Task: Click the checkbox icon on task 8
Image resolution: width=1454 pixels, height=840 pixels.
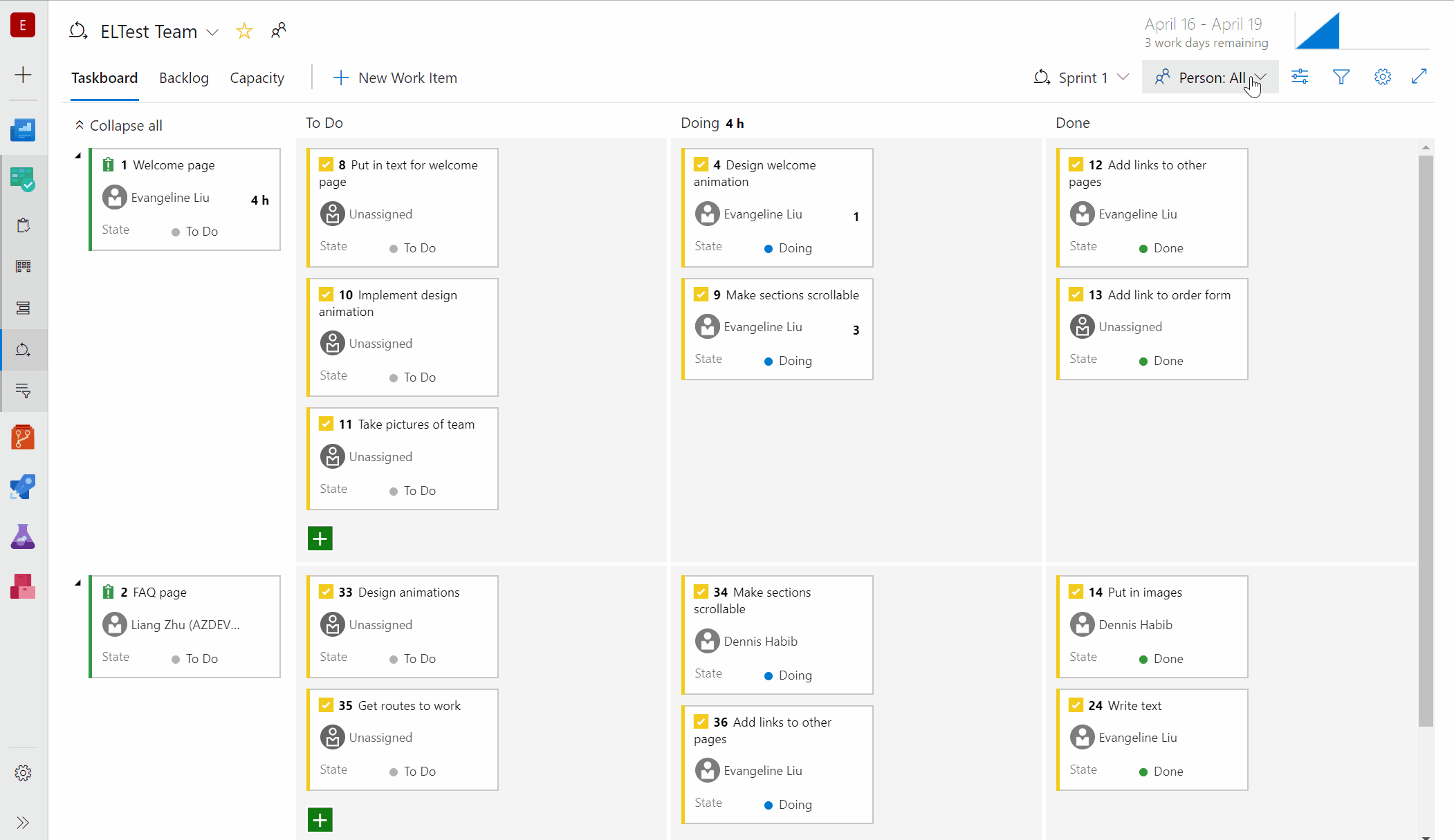Action: point(326,165)
